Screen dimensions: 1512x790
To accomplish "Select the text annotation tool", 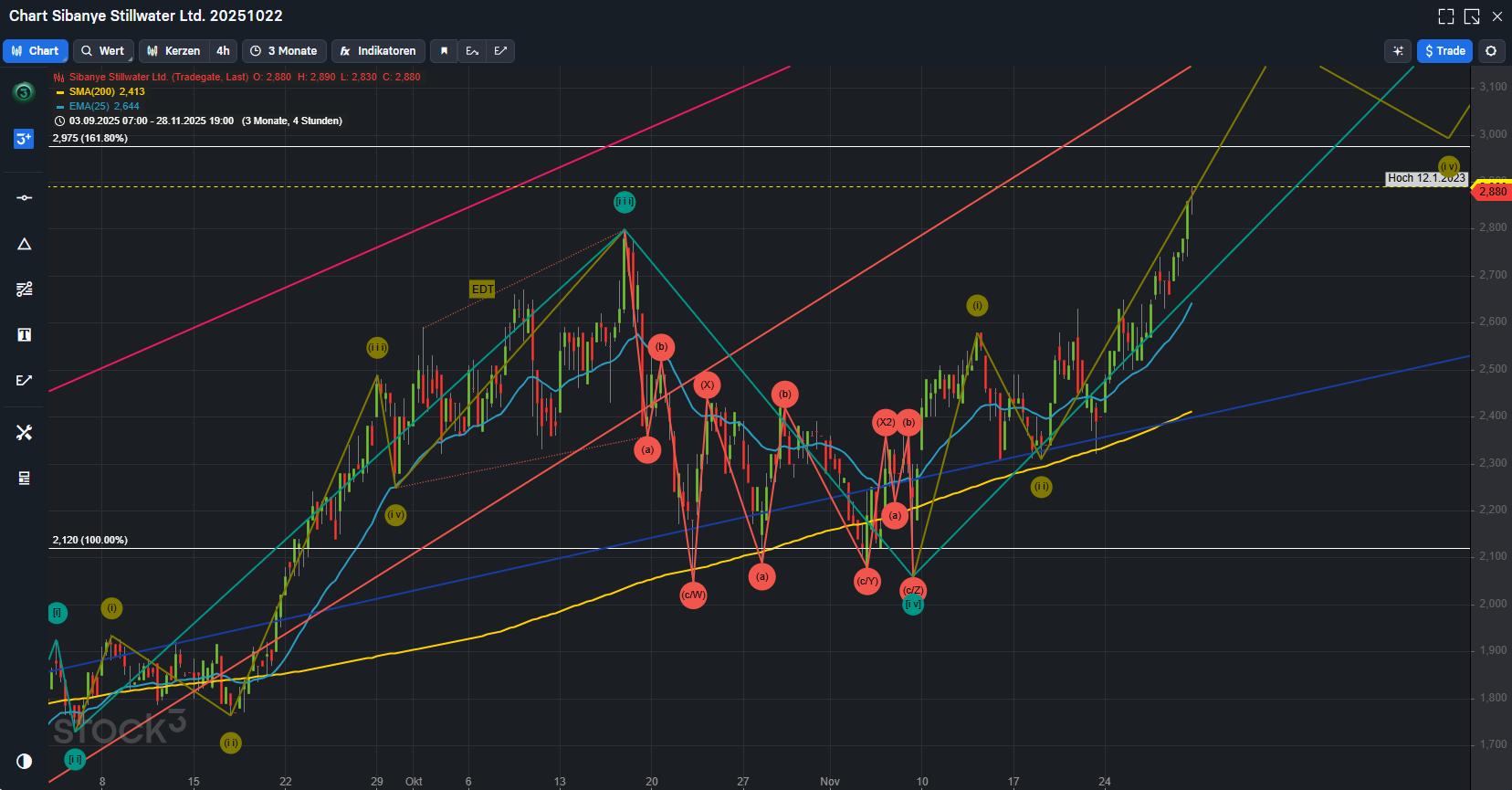I will [x=25, y=335].
